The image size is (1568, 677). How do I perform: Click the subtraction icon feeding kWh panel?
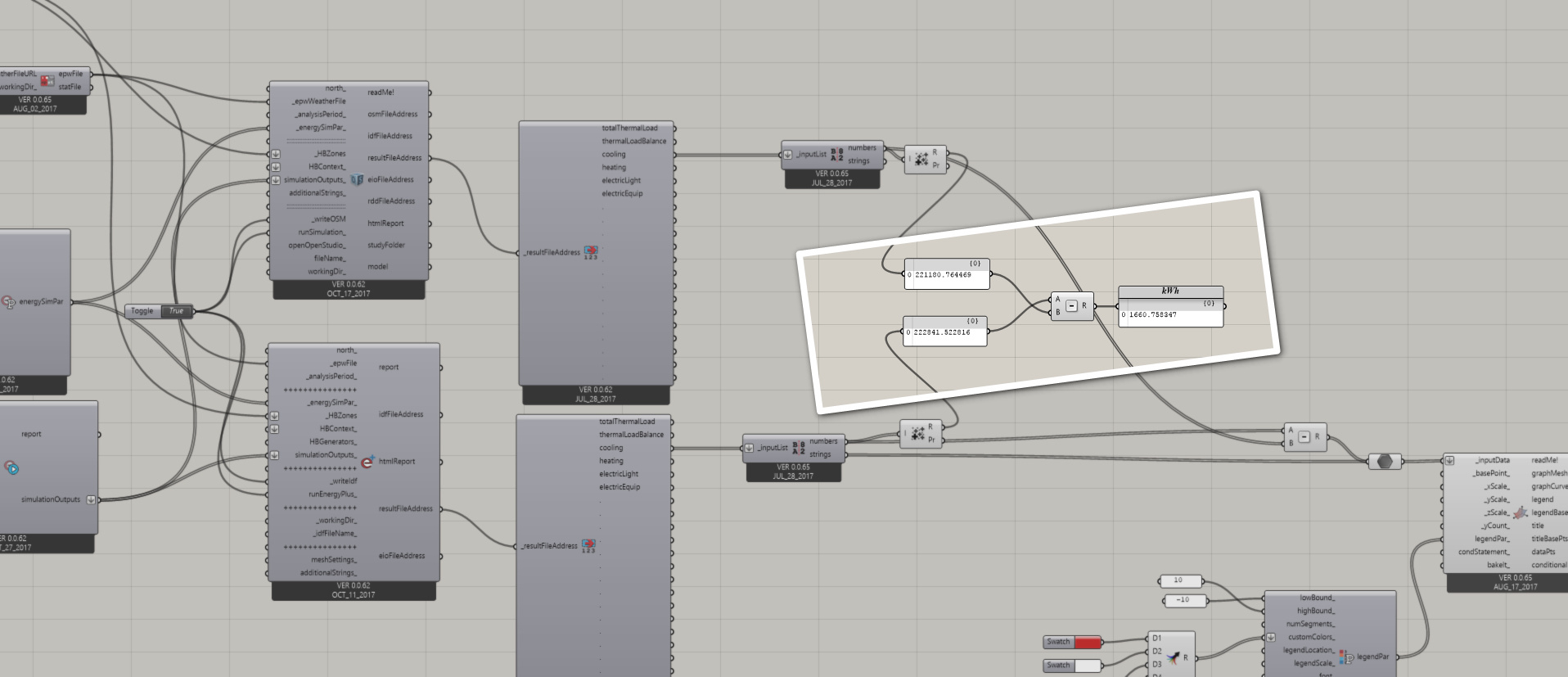(1071, 306)
